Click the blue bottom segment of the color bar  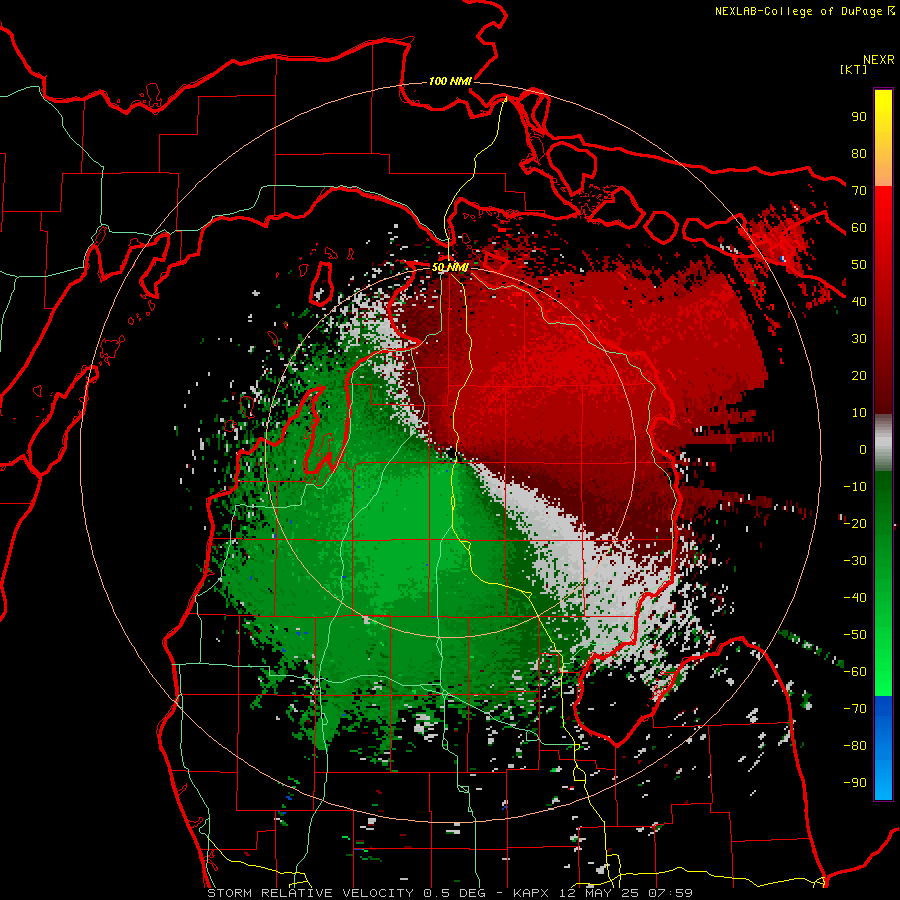click(883, 748)
